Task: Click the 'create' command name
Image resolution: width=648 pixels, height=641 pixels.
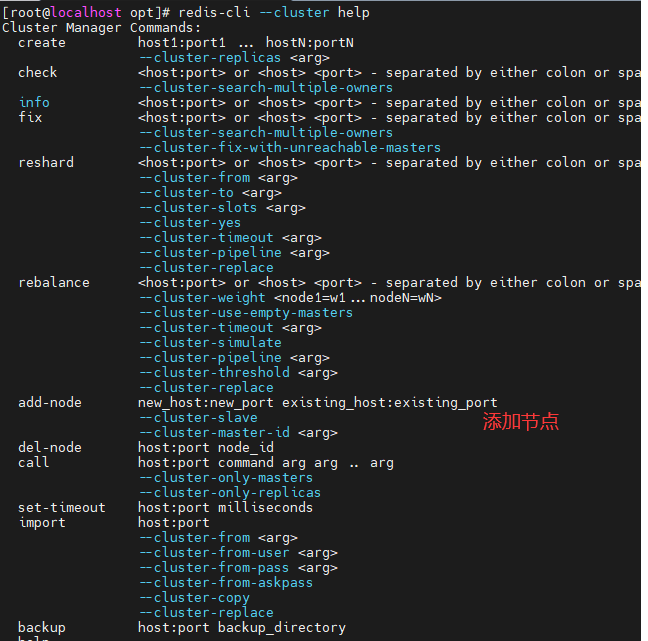Action: pyautogui.click(x=42, y=43)
